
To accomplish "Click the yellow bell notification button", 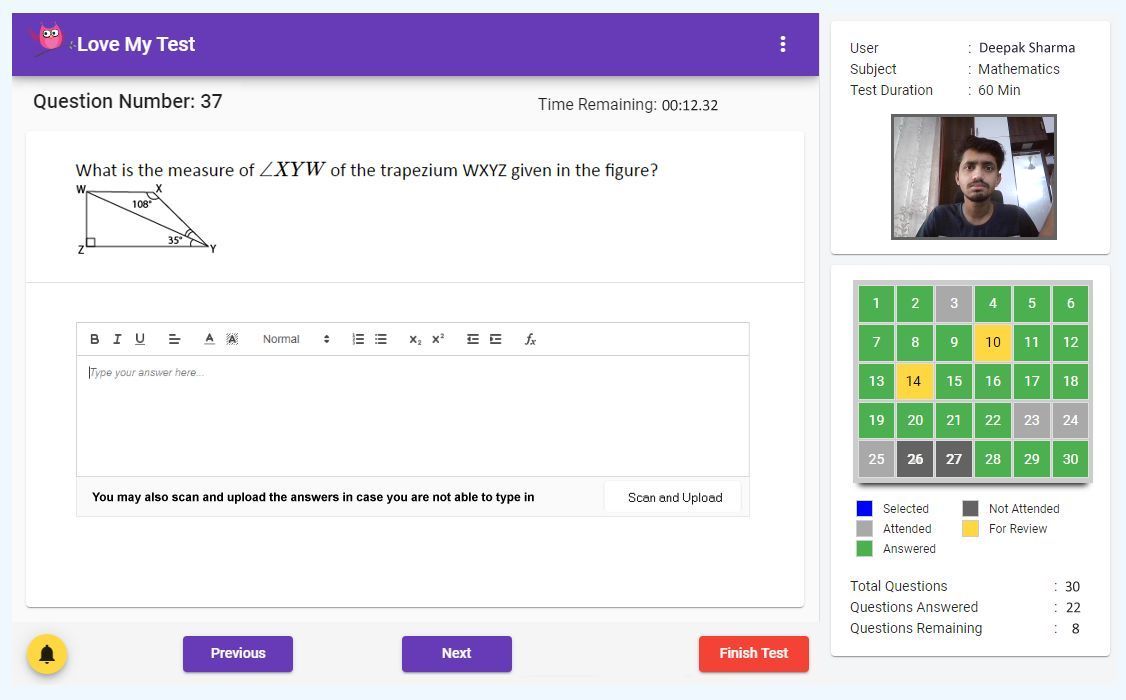I will click(x=47, y=654).
